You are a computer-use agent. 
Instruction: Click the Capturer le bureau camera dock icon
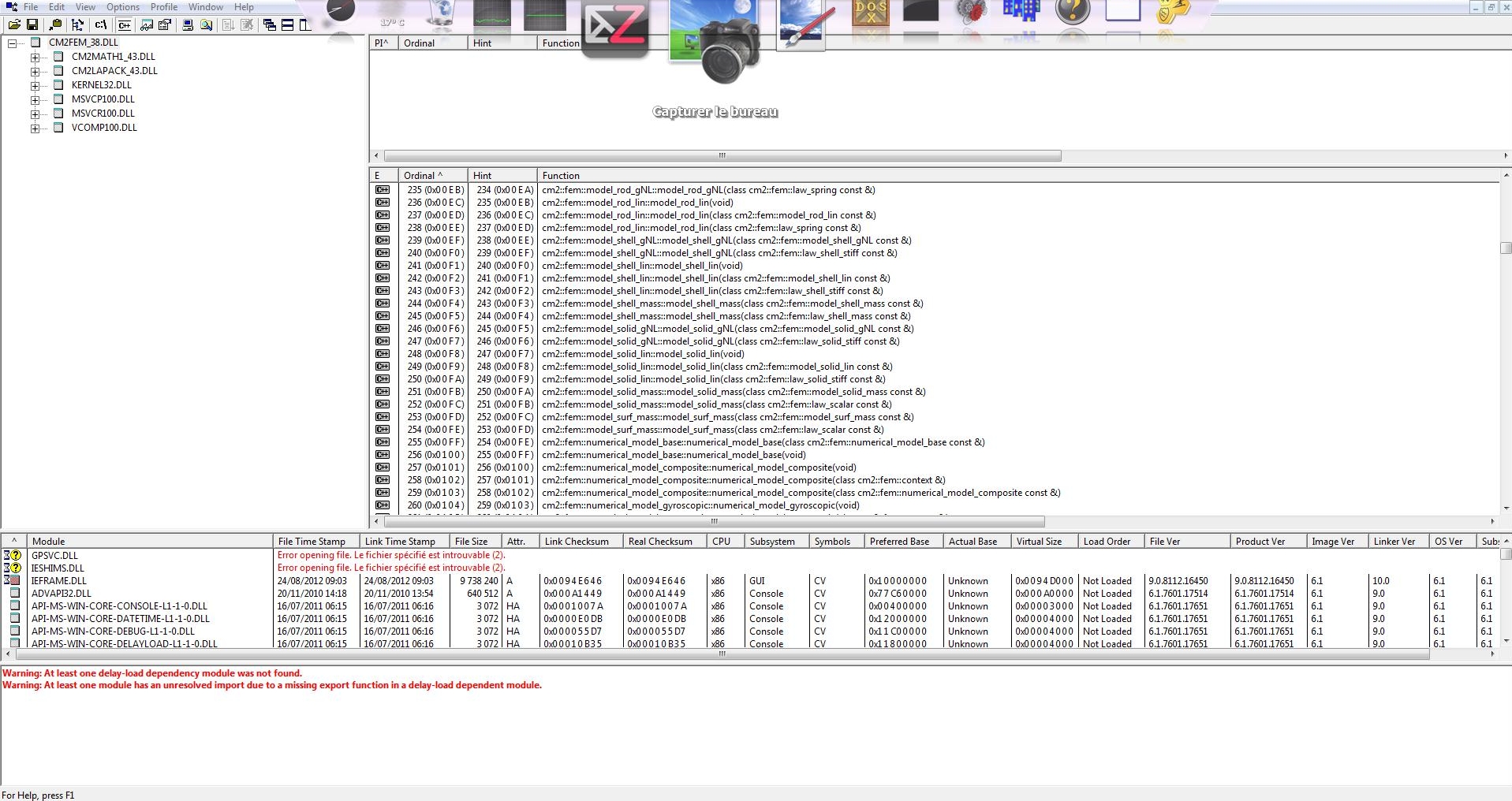click(716, 41)
